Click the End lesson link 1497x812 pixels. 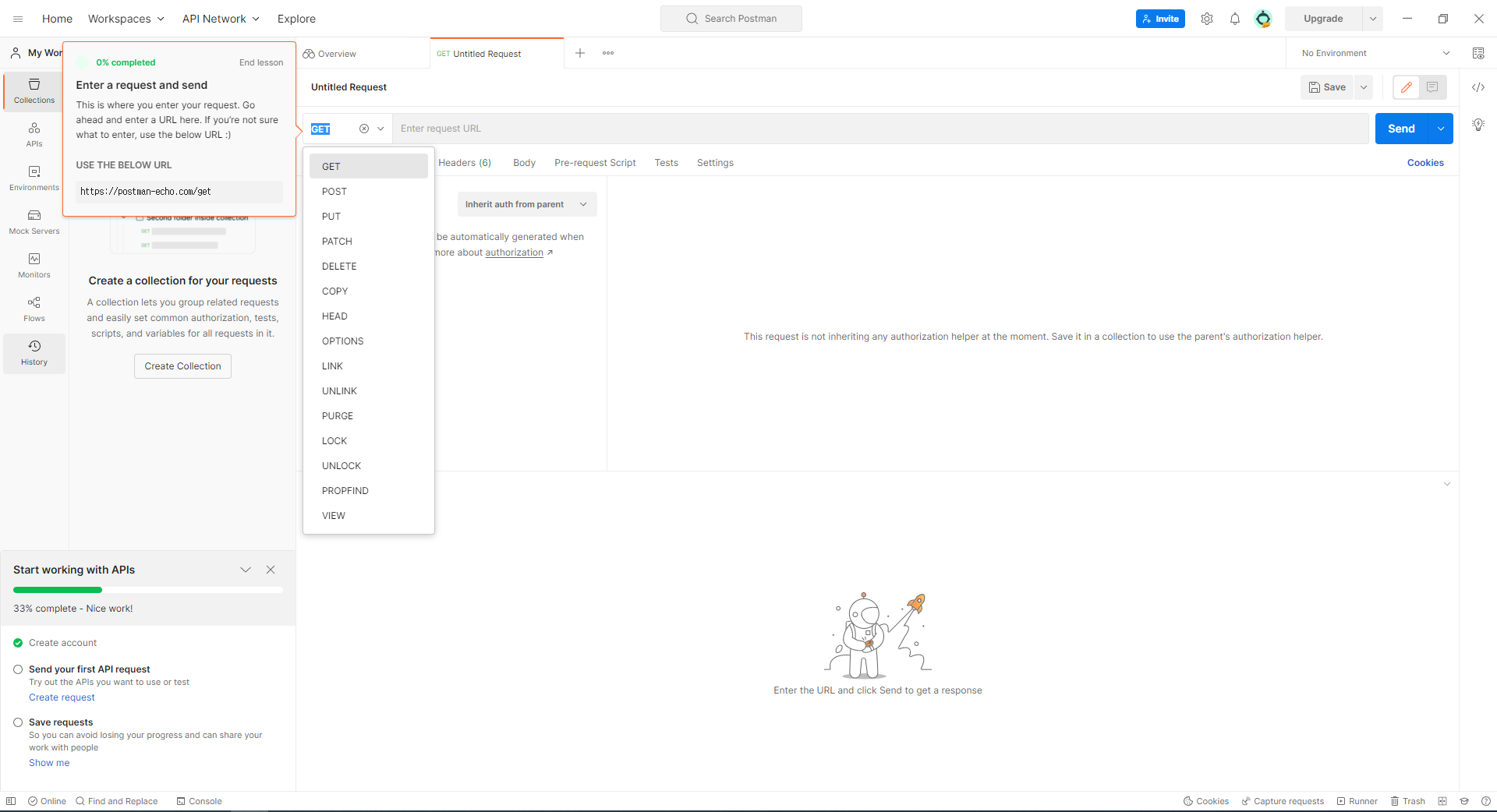point(261,62)
